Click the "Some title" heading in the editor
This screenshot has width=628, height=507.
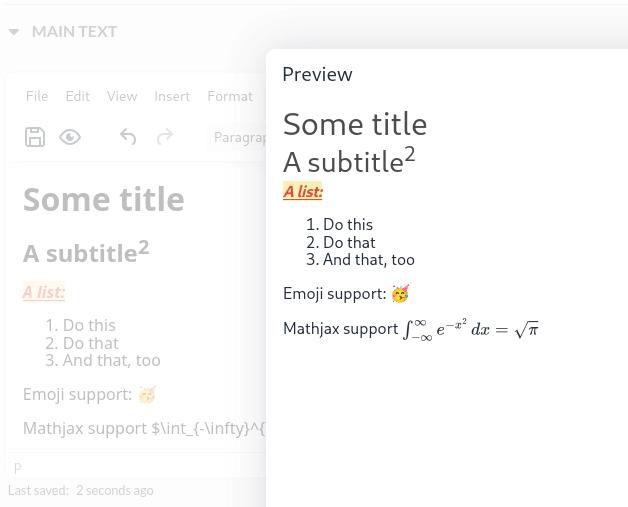click(x=103, y=200)
